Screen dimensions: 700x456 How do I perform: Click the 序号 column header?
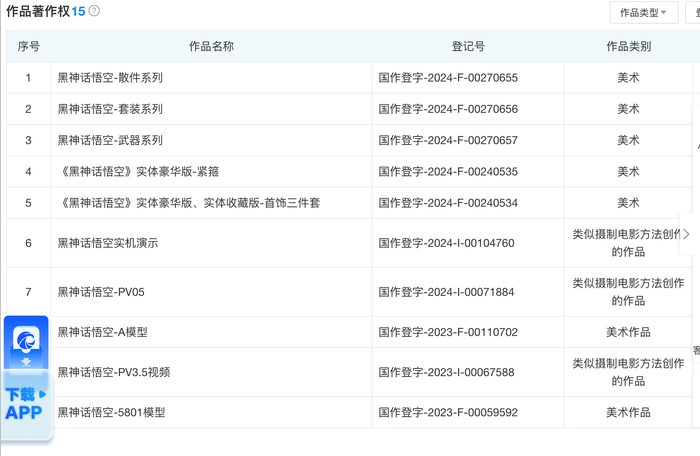pos(28,46)
